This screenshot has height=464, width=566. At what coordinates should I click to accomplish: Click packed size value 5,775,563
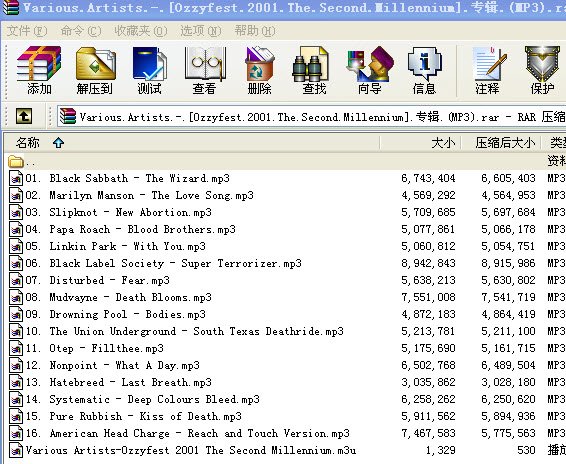(x=508, y=433)
